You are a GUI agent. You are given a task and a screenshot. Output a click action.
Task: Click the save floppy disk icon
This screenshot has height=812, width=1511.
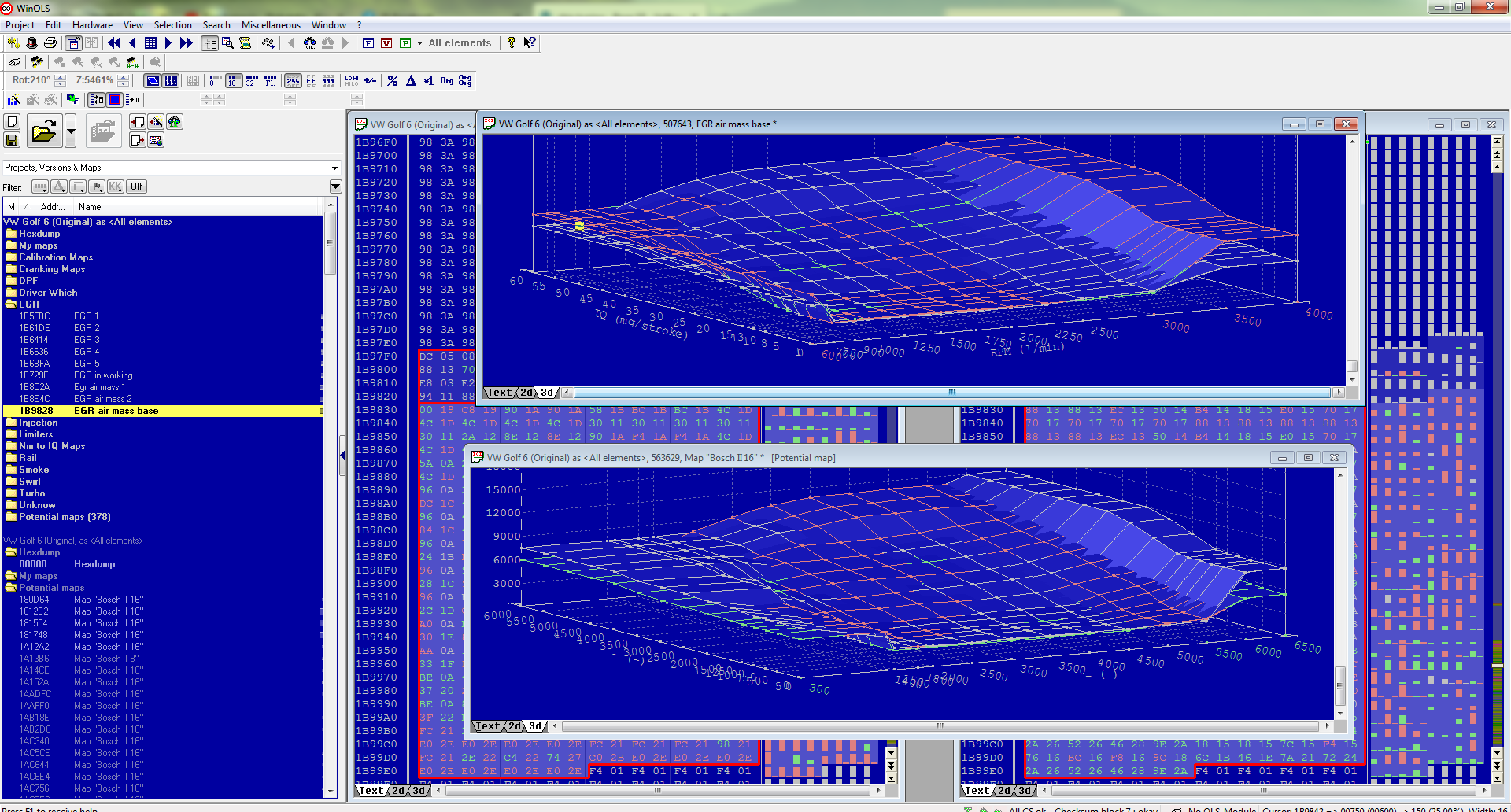(x=12, y=140)
